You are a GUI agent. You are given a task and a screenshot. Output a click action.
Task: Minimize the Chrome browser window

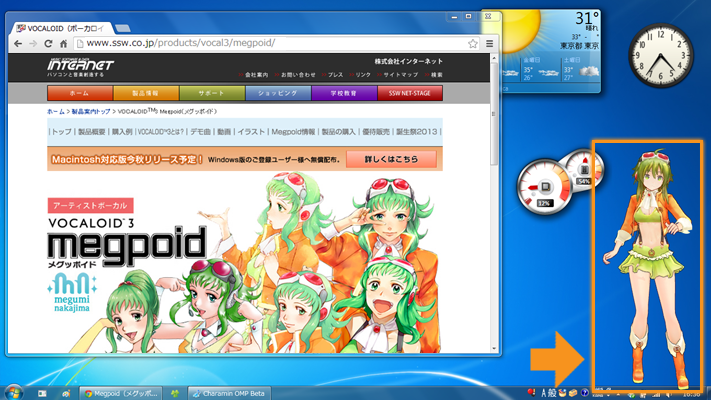click(454, 17)
